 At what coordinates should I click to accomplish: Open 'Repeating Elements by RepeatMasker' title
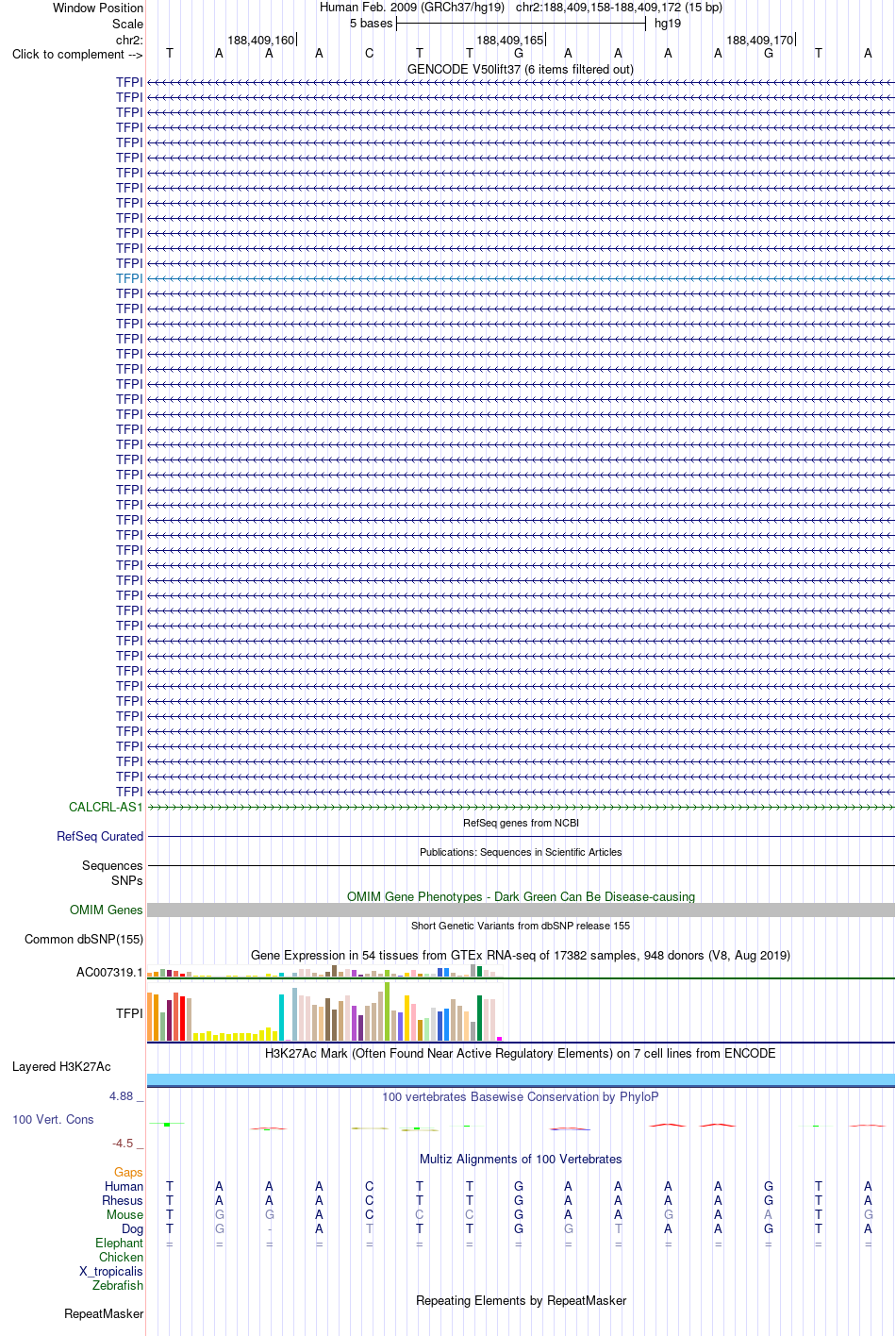(521, 1300)
